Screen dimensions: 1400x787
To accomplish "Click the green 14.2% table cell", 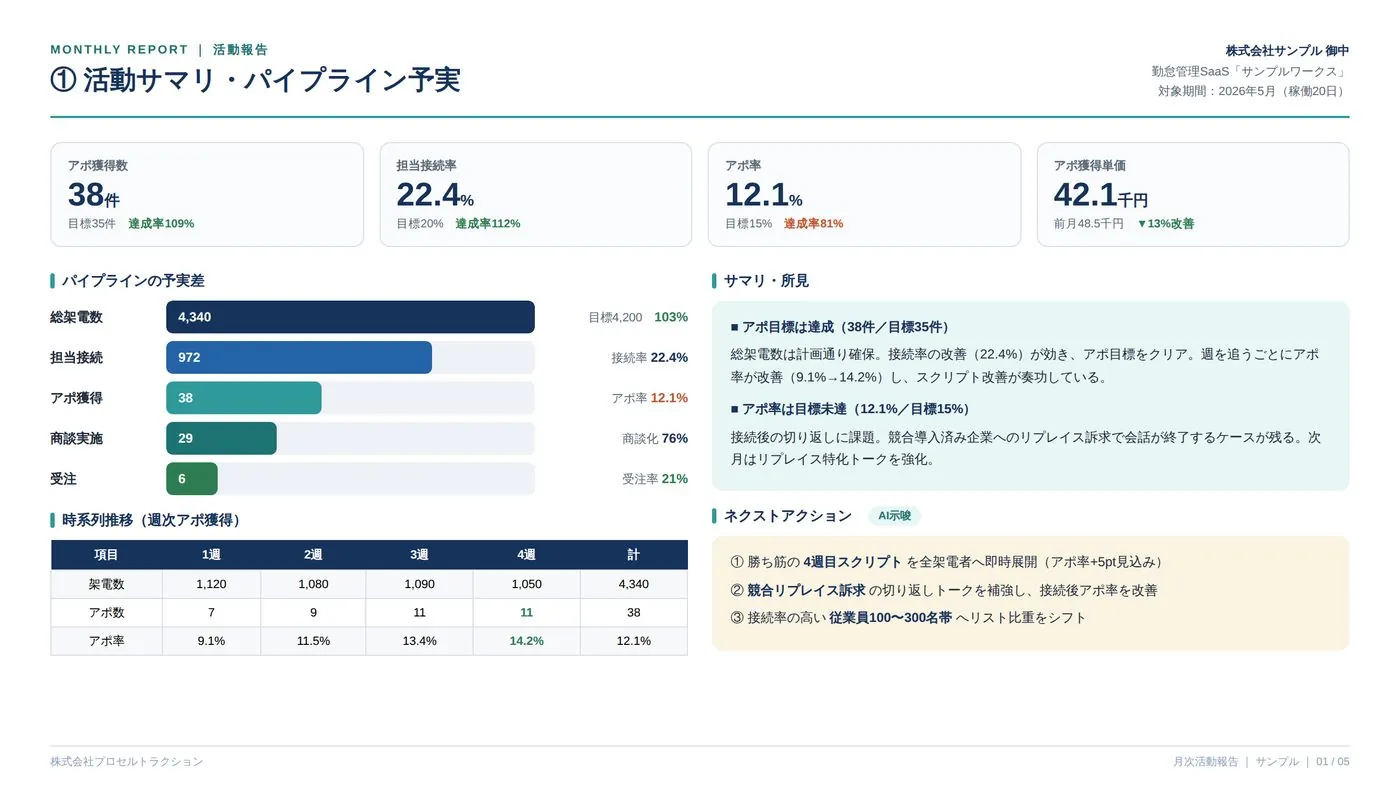I will coord(527,641).
